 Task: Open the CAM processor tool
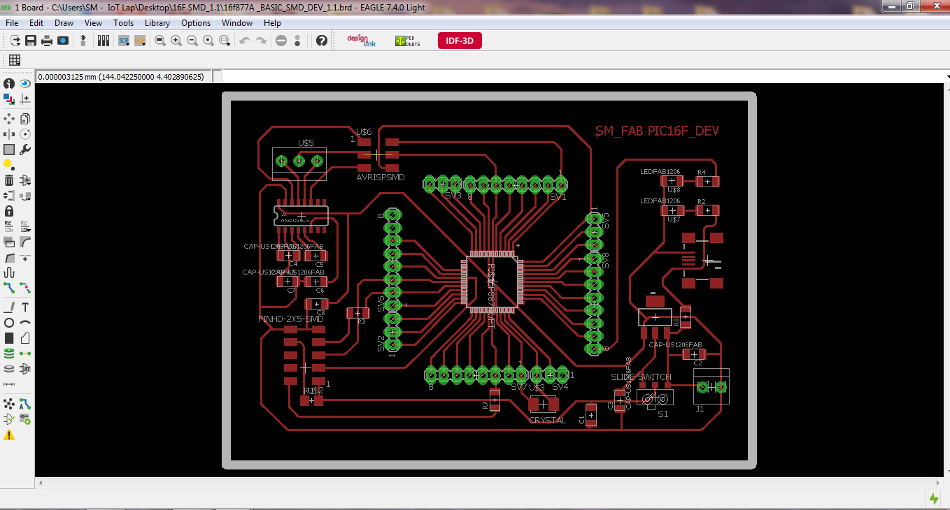coord(63,41)
